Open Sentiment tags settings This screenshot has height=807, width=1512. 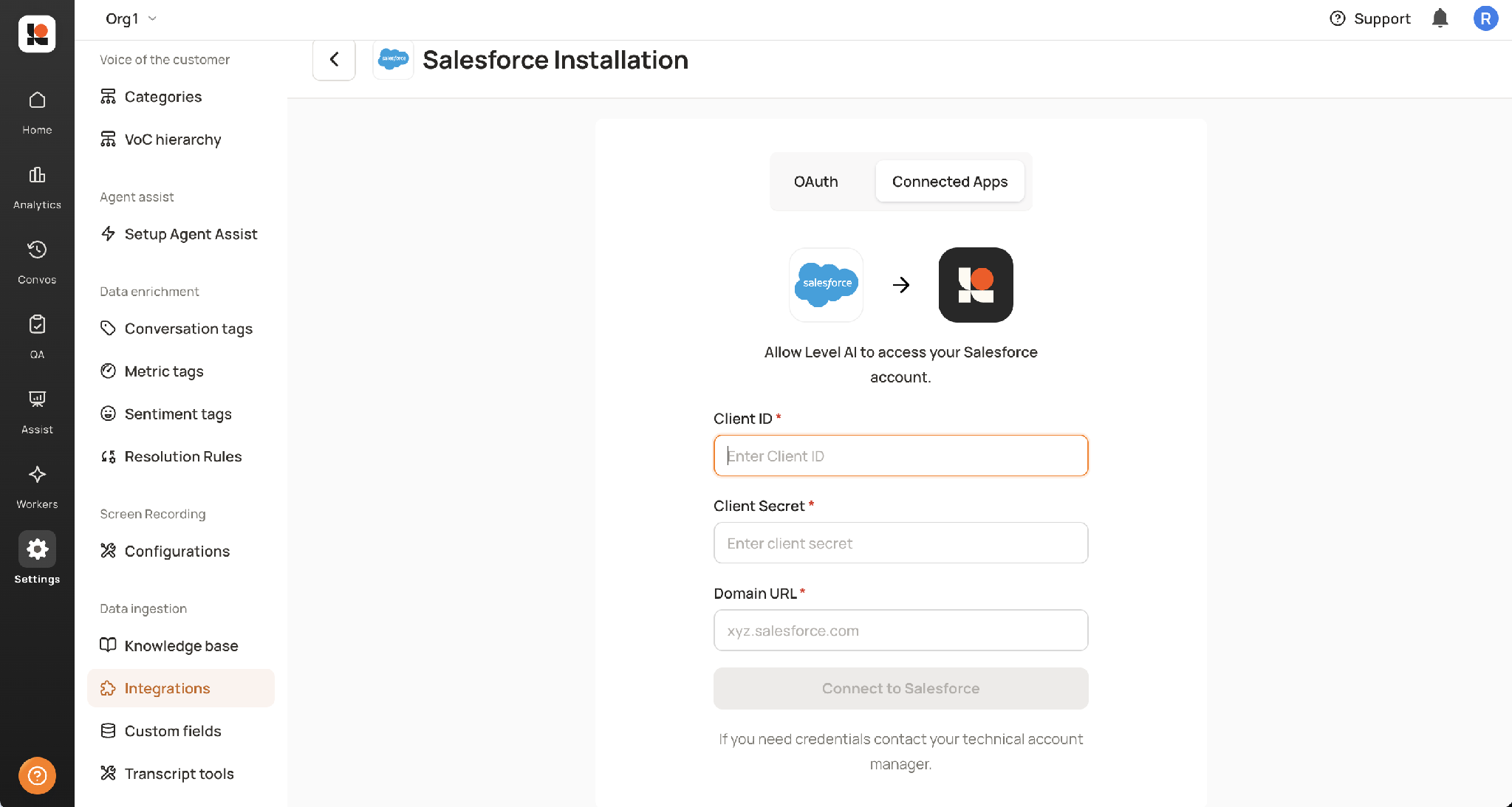pos(181,414)
